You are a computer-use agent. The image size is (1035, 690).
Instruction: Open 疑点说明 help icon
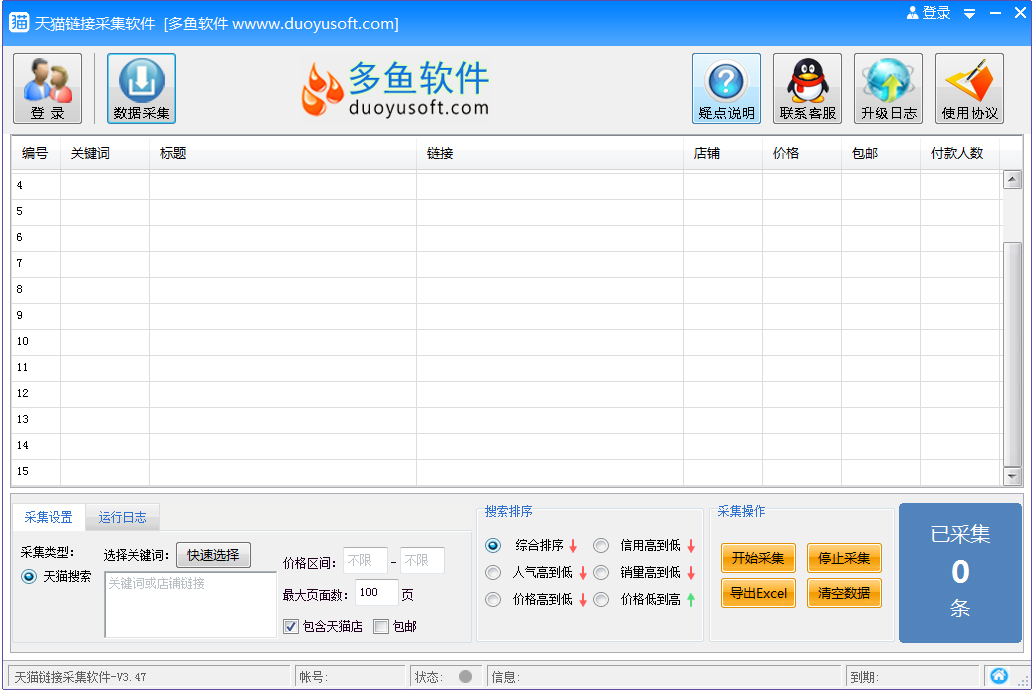(x=726, y=88)
